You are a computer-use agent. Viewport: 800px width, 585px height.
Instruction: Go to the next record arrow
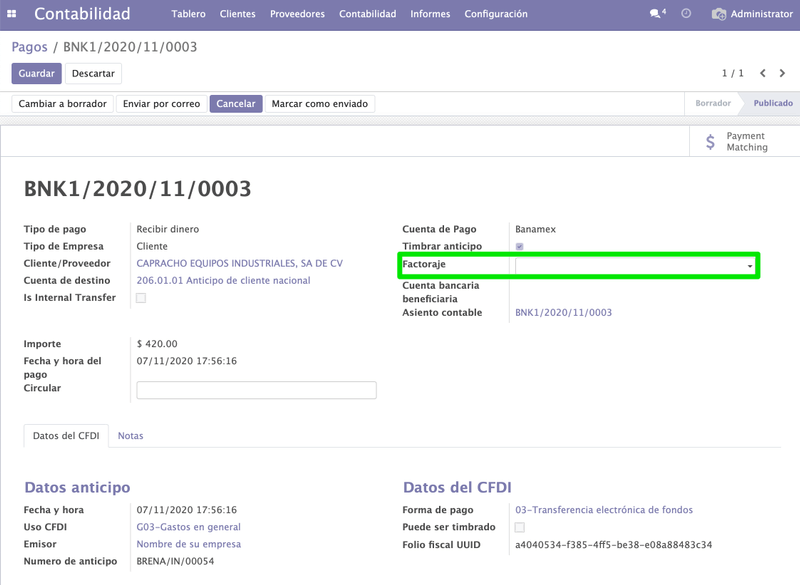[782, 73]
